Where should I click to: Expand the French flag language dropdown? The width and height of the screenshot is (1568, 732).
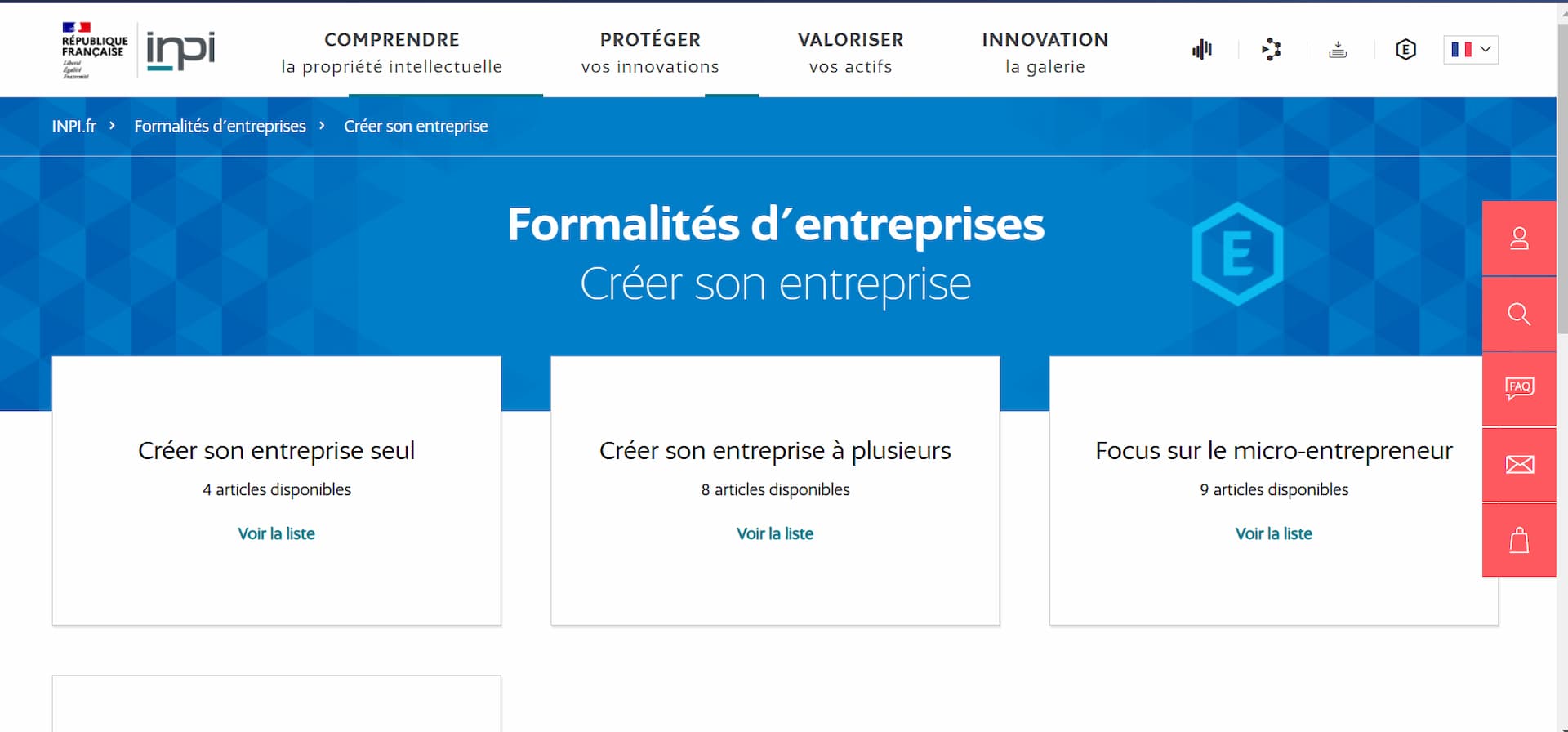1471,50
